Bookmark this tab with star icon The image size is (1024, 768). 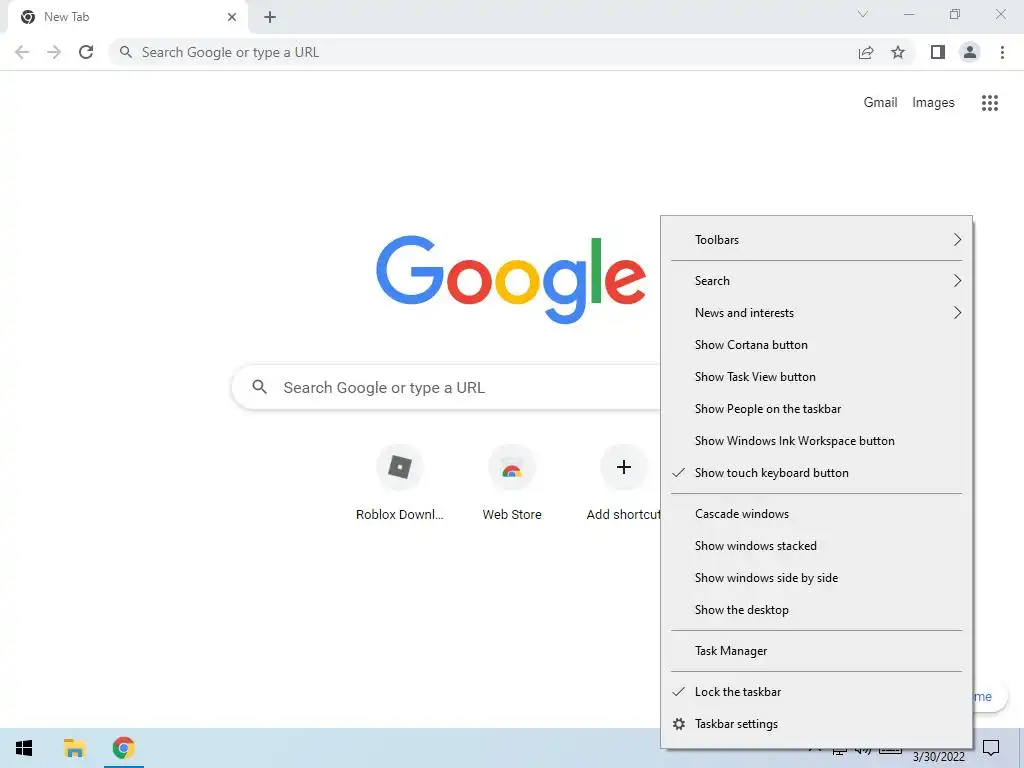tap(898, 52)
